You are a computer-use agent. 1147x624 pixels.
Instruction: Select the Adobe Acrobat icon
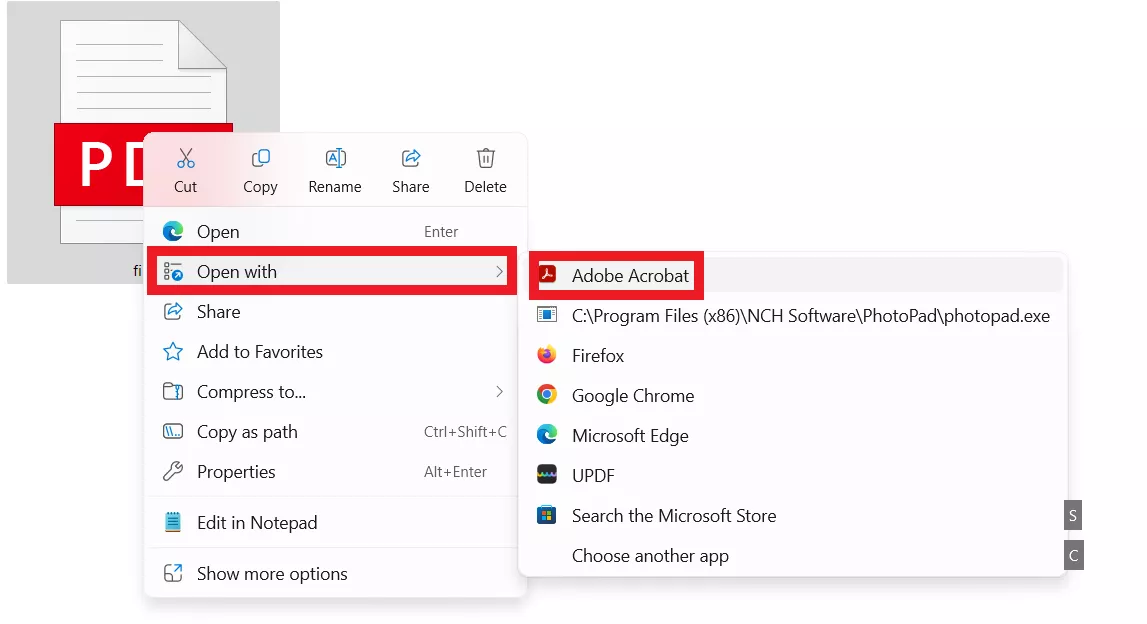click(x=547, y=275)
